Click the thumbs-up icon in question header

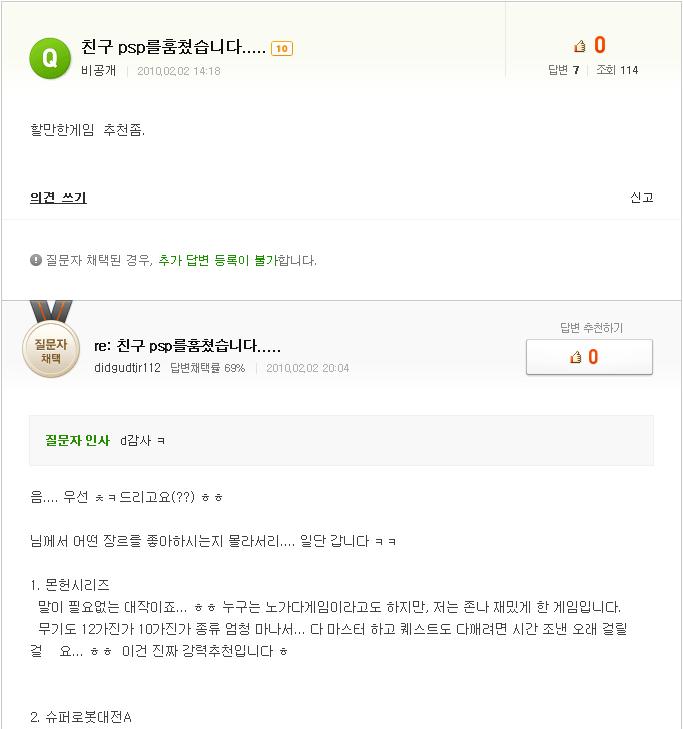click(x=580, y=46)
